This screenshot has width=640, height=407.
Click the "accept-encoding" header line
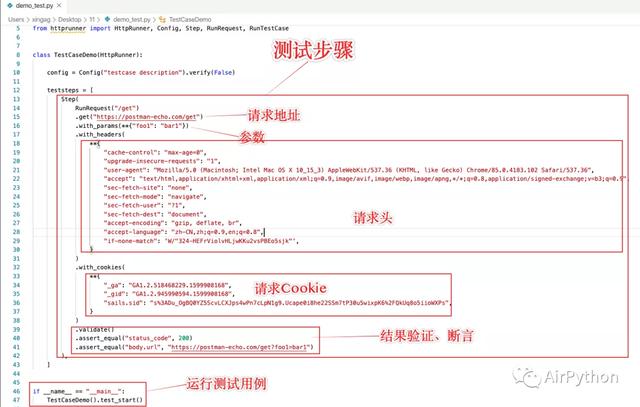[x=173, y=223]
